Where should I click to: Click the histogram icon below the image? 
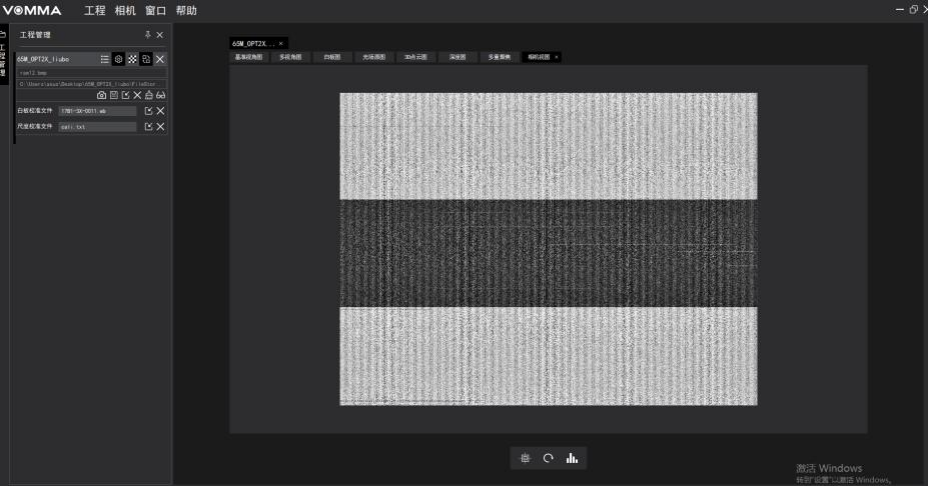pos(572,459)
